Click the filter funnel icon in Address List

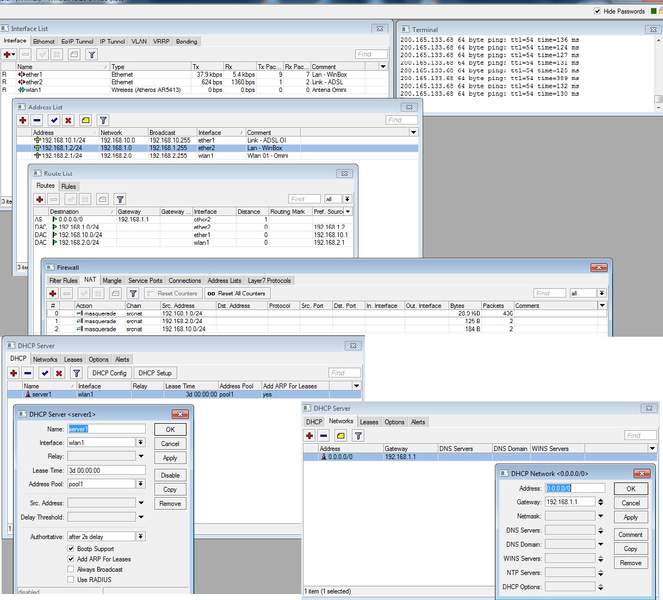[x=103, y=121]
